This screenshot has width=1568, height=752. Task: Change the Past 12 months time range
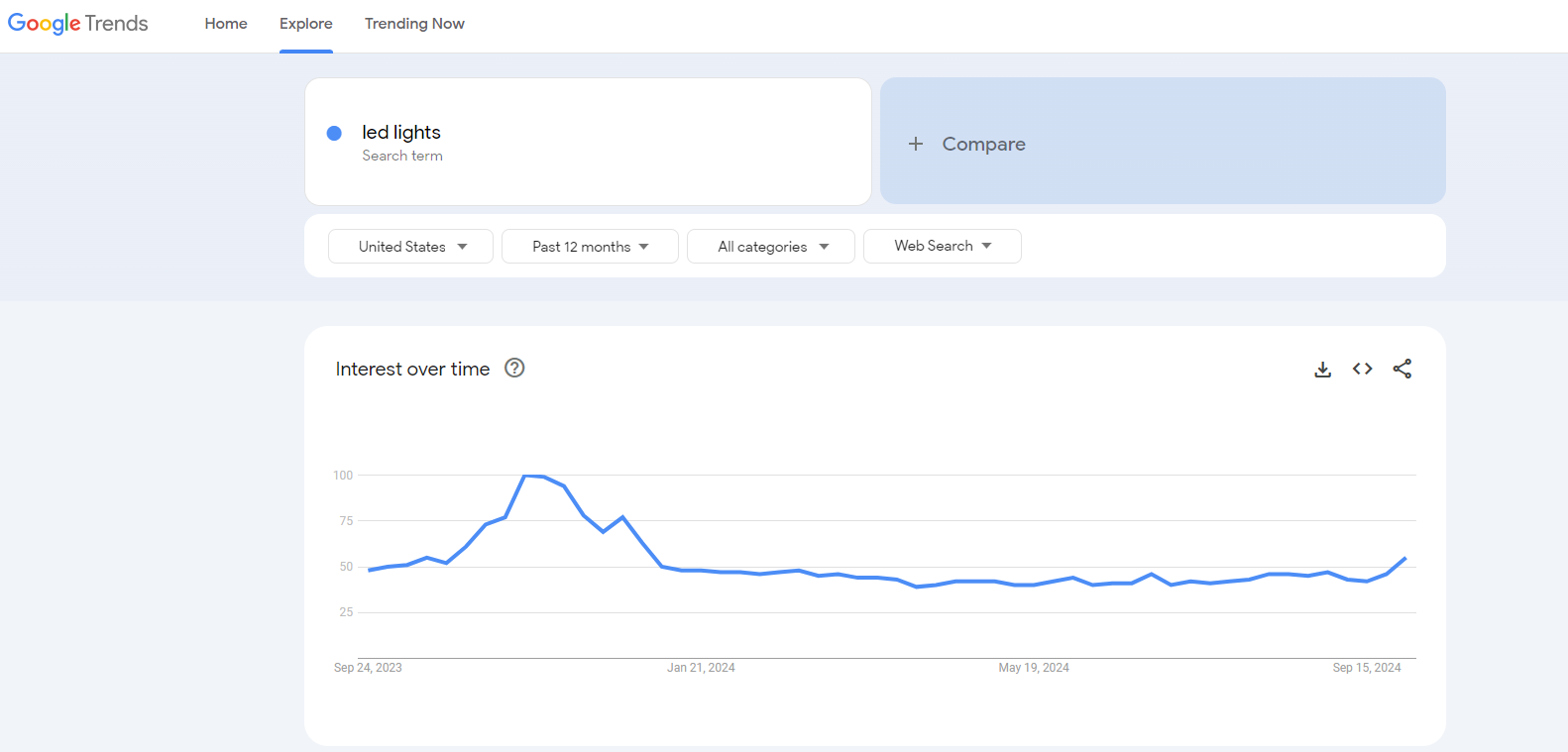[590, 247]
